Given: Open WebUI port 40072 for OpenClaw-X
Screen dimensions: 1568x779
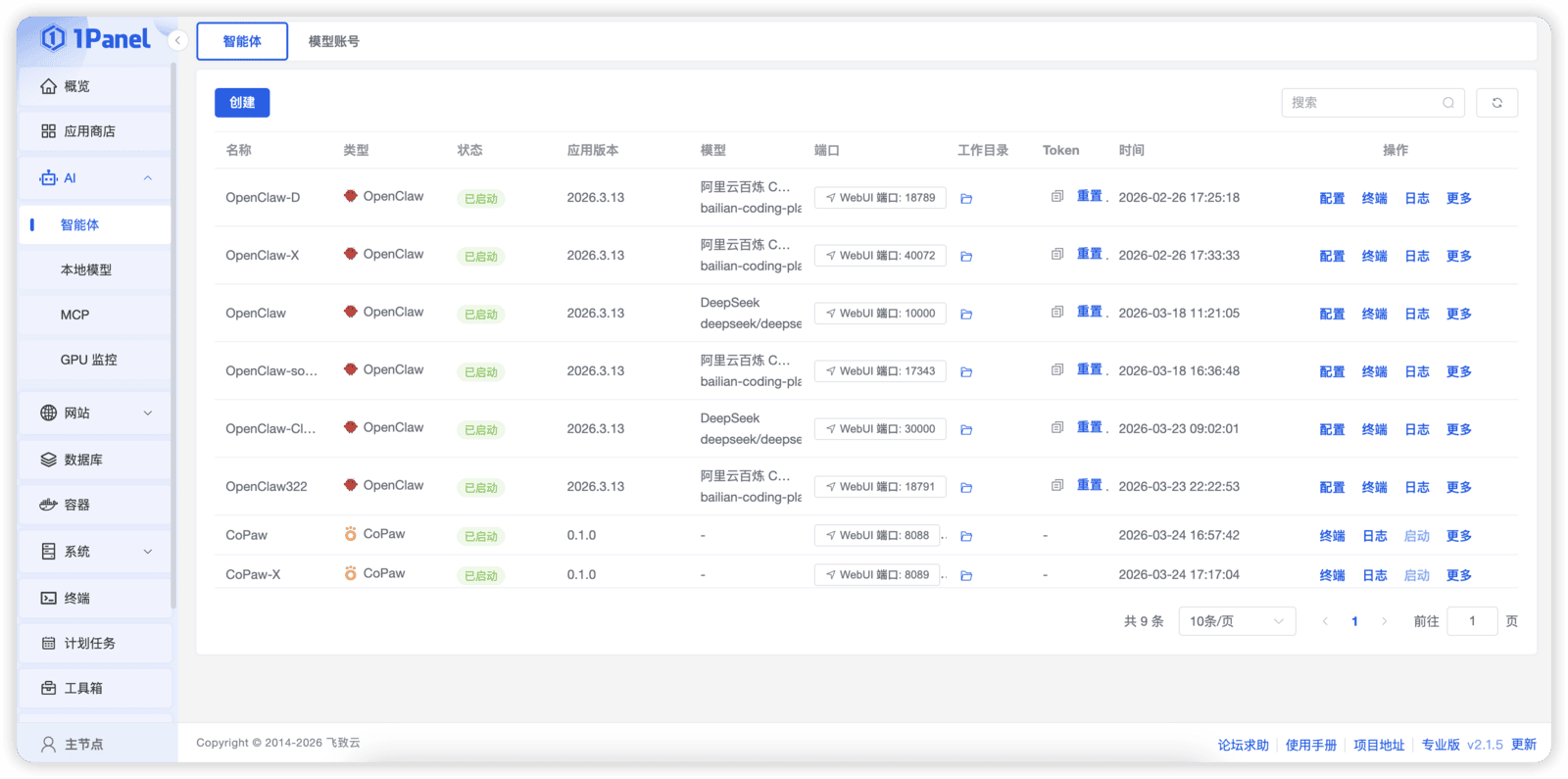Looking at the screenshot, I should tap(880, 256).
